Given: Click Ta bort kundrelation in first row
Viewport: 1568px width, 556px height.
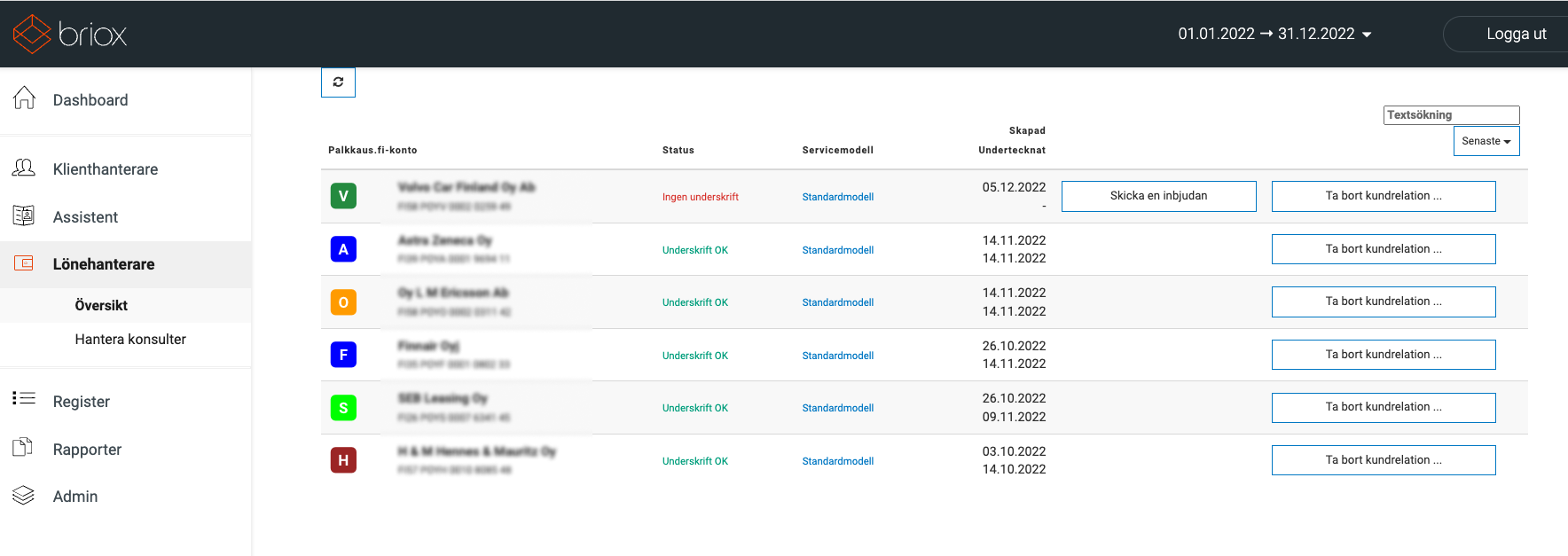Looking at the screenshot, I should click(x=1383, y=196).
